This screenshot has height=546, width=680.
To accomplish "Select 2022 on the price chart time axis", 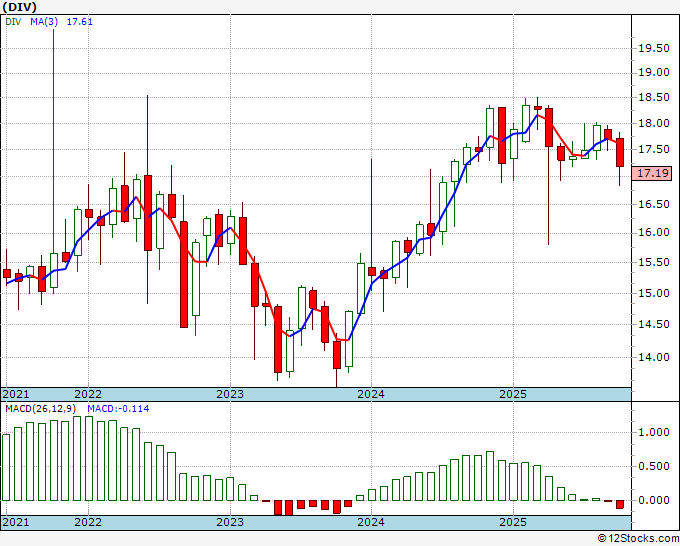I will 88,394.
